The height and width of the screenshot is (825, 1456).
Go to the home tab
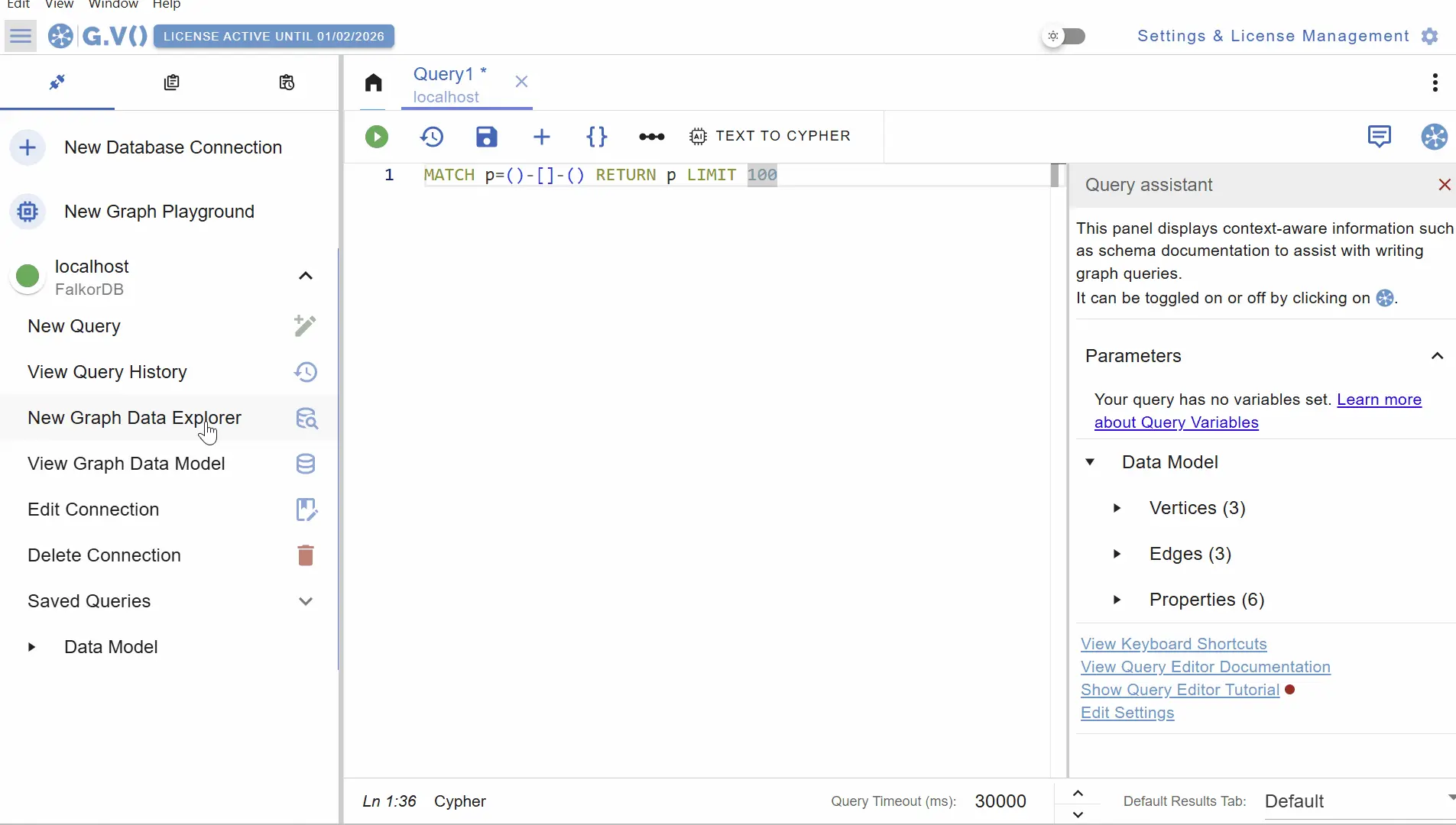(373, 82)
